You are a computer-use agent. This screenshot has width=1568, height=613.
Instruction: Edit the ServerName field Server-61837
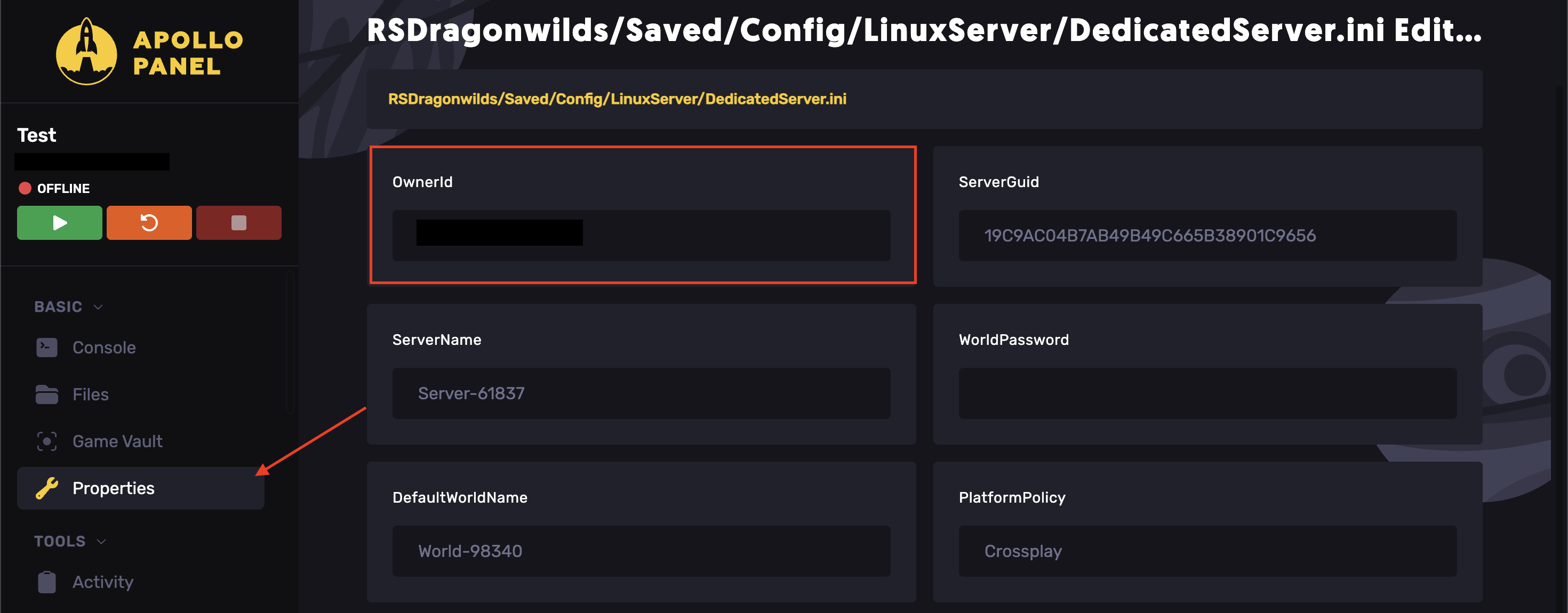click(x=642, y=393)
